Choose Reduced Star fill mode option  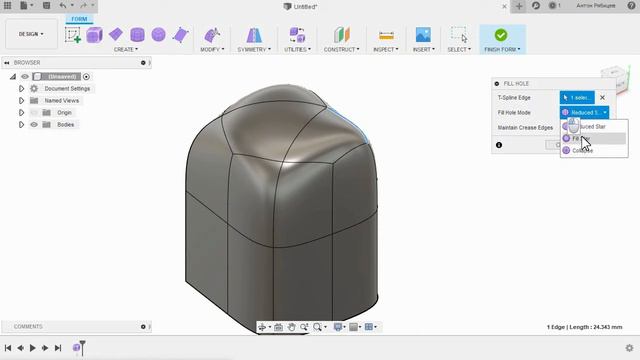click(594, 127)
